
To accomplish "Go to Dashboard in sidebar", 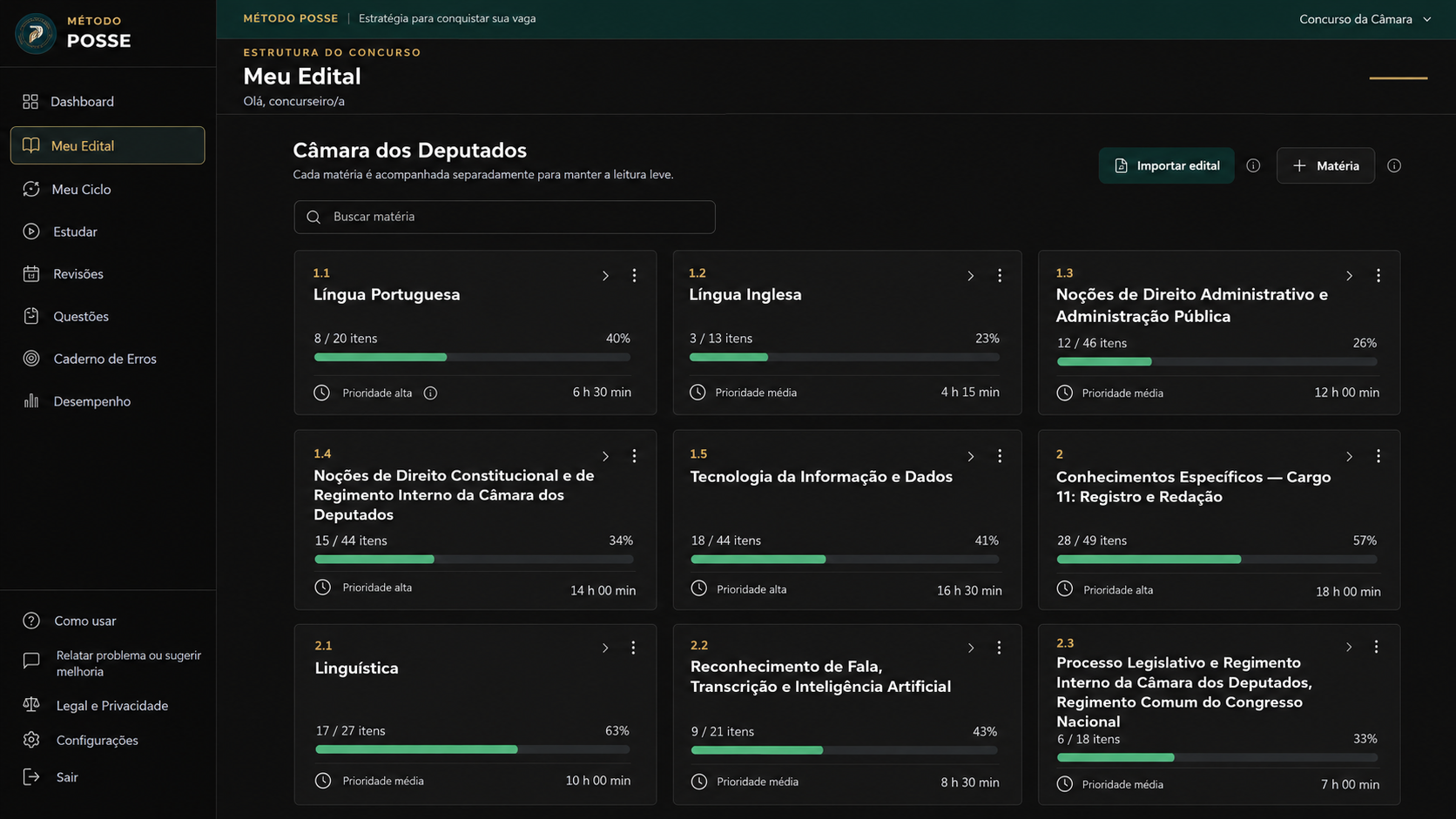I will coord(107,102).
